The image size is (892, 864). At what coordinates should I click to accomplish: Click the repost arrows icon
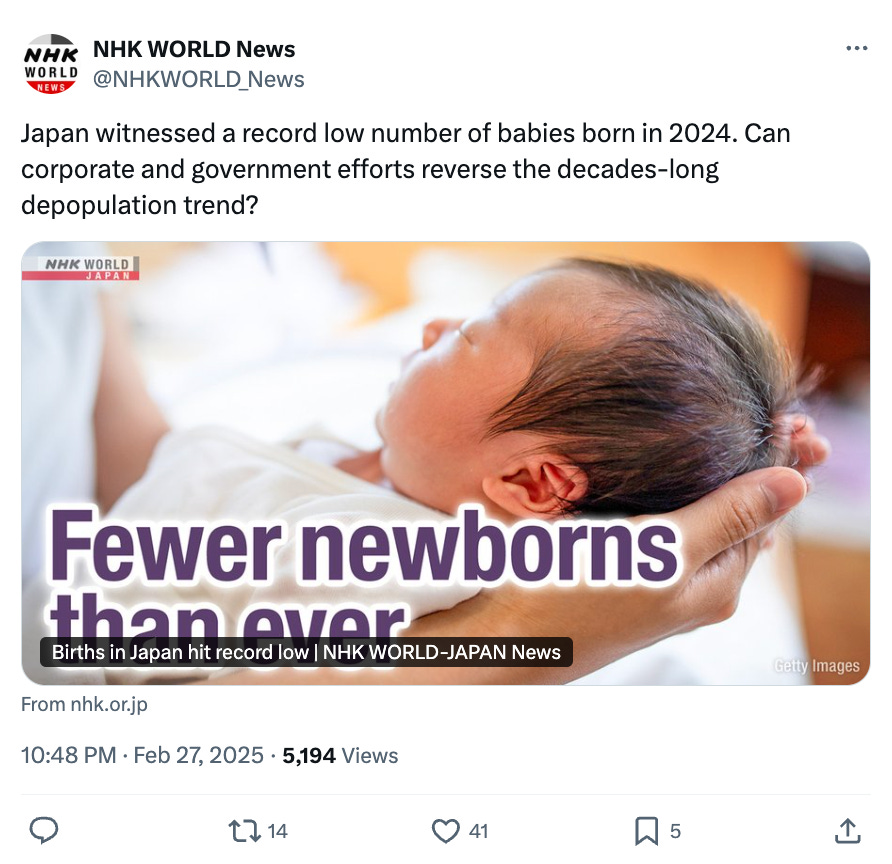click(244, 831)
